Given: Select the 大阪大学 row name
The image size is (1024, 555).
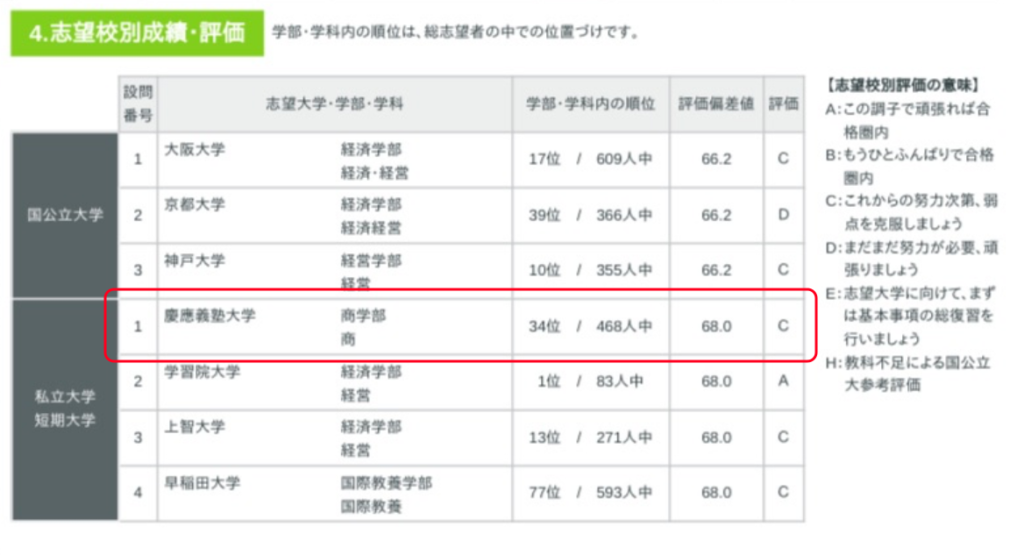Looking at the screenshot, I should pos(195,150).
